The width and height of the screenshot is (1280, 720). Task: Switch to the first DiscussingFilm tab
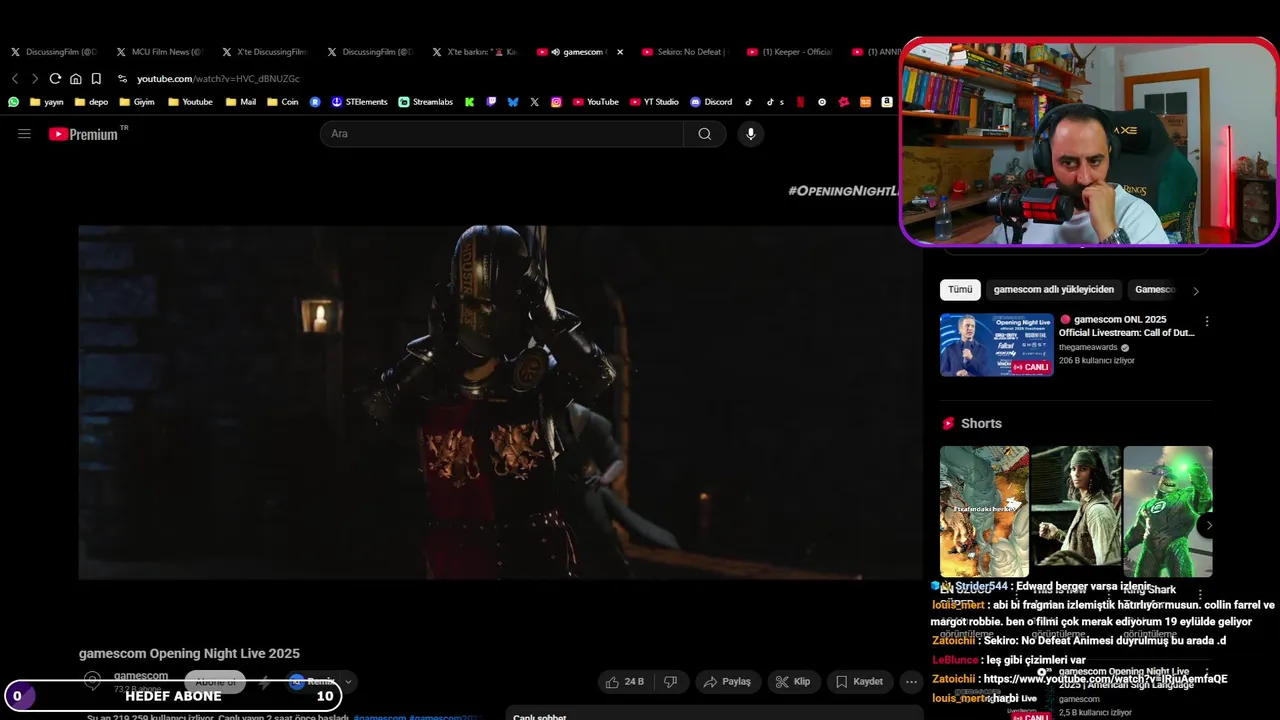tap(54, 52)
